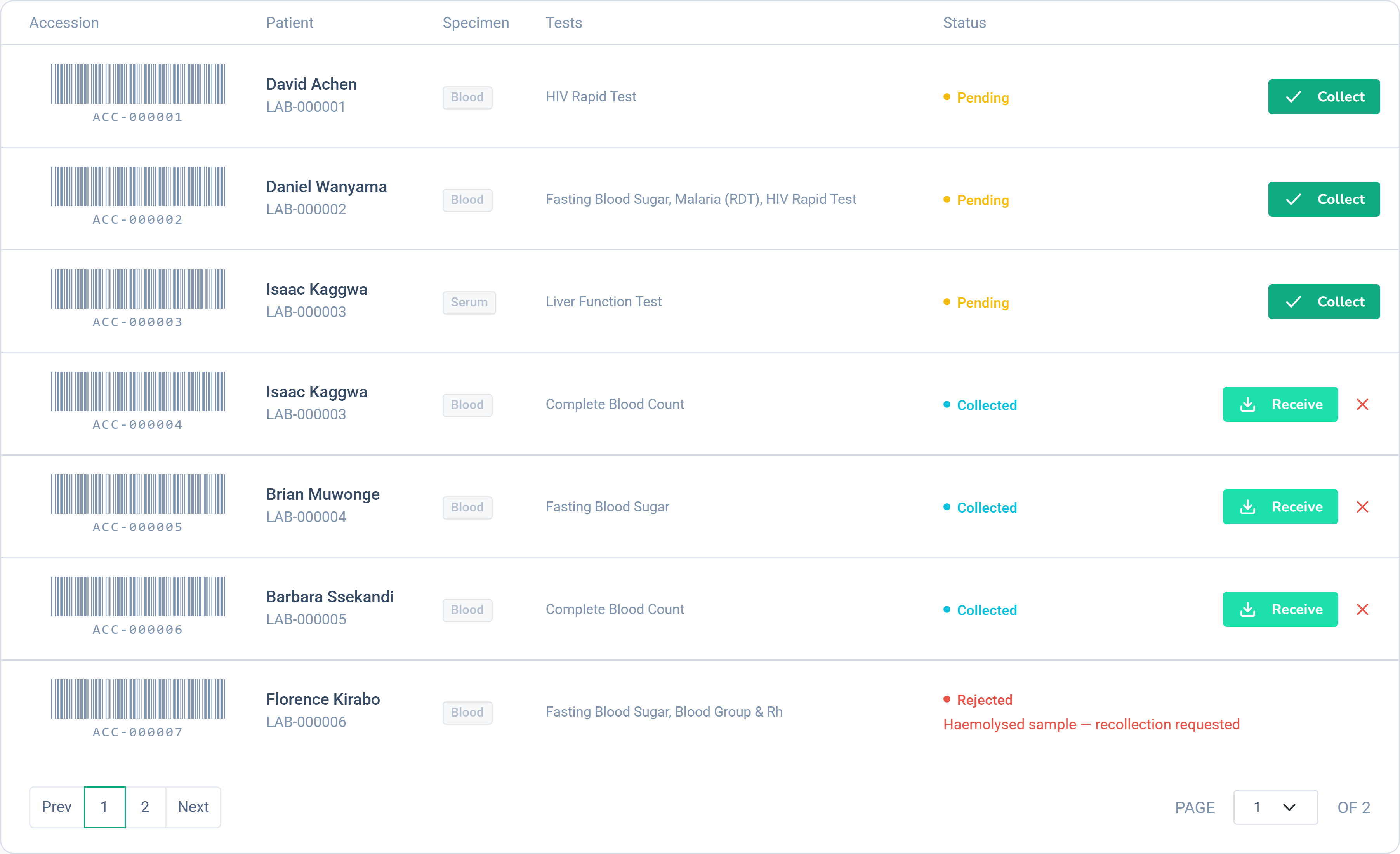This screenshot has width=1400, height=854.
Task: Click patient name Florence Kirabo
Action: click(x=323, y=699)
